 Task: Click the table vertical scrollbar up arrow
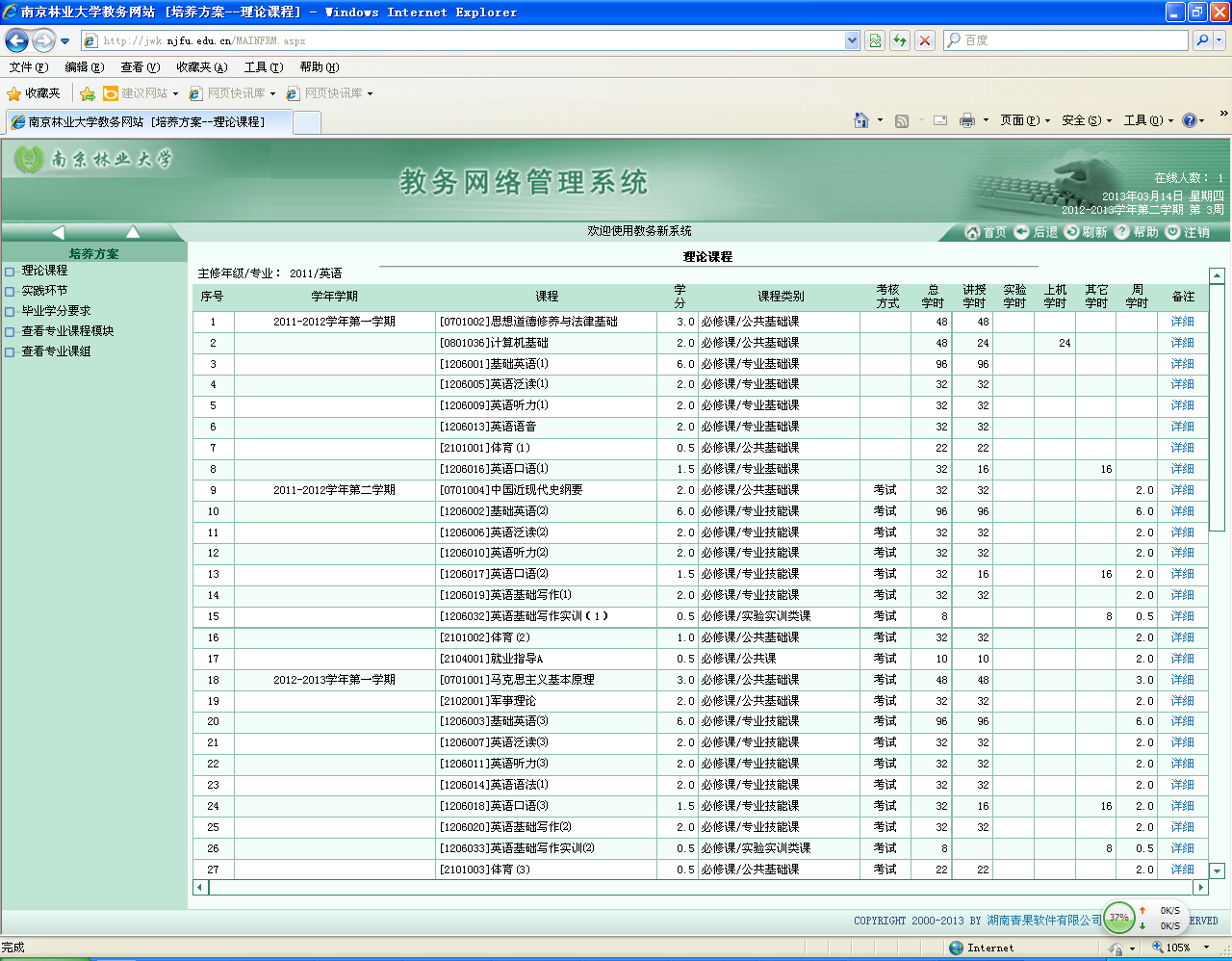1217,276
